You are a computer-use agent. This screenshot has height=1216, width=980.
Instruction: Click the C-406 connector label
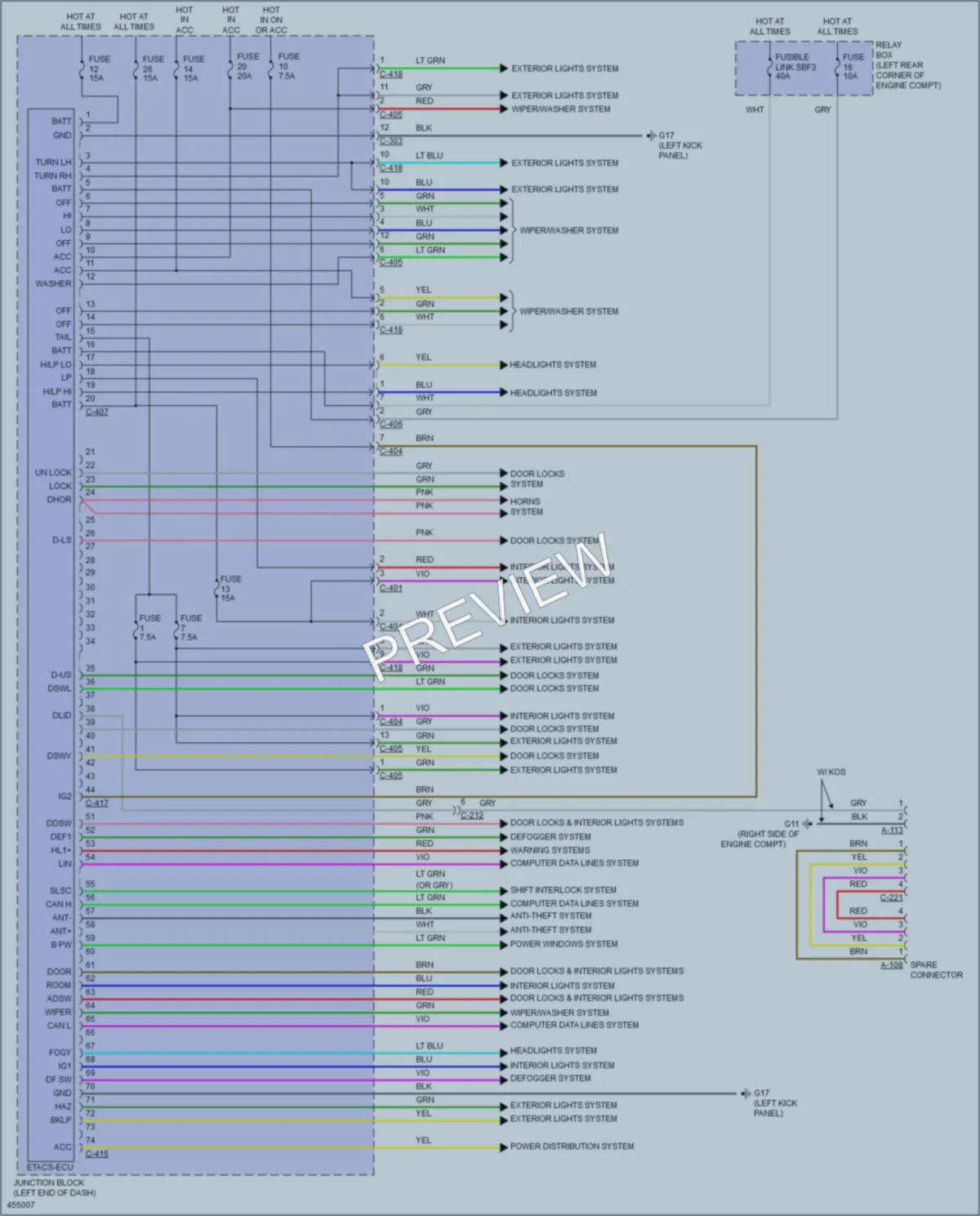pos(391,425)
